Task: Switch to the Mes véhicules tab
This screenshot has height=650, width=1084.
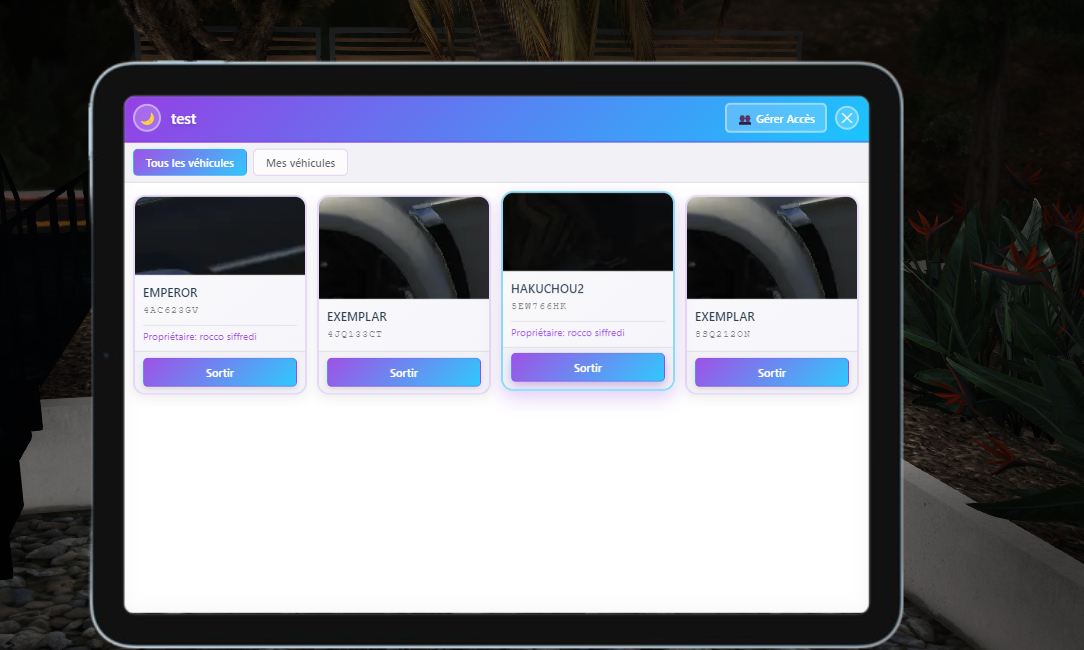Action: pos(300,163)
